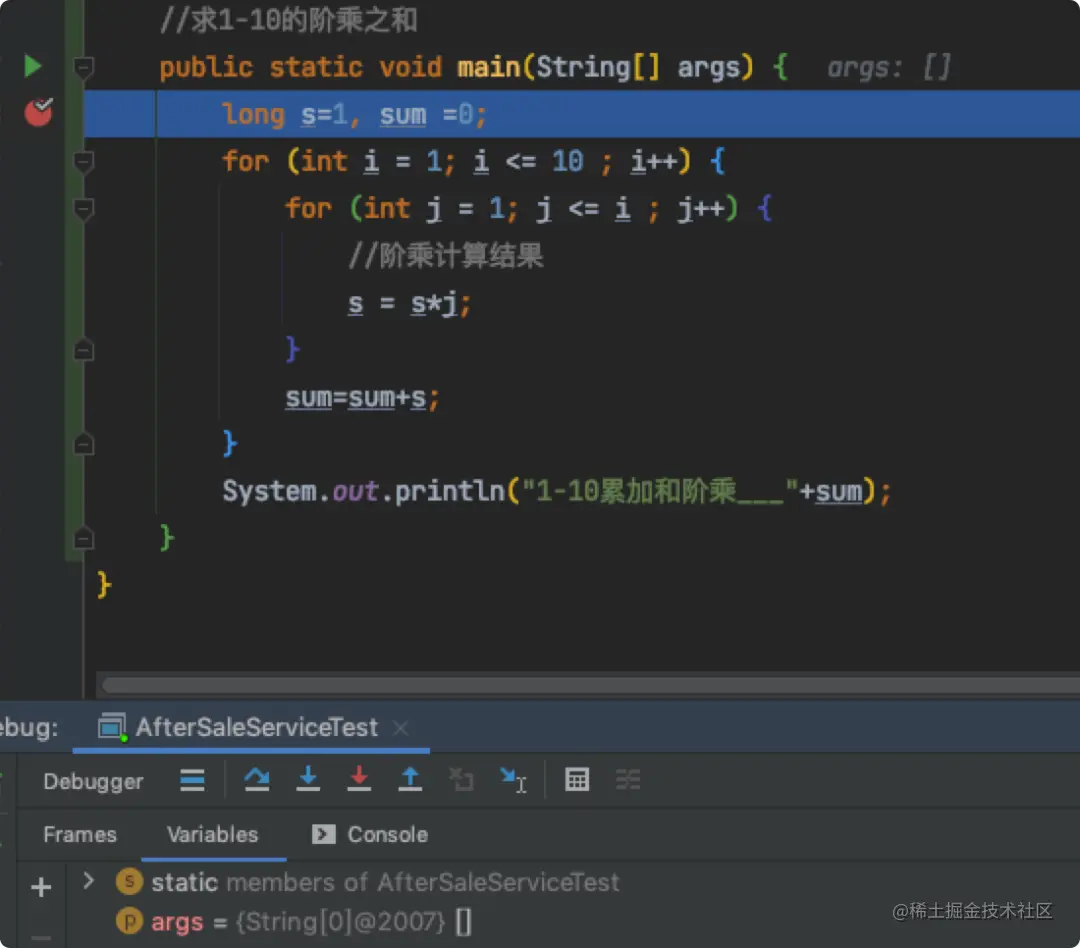1080x948 pixels.
Task: Close the AfterSaleServiceTest debug tab
Action: click(401, 728)
